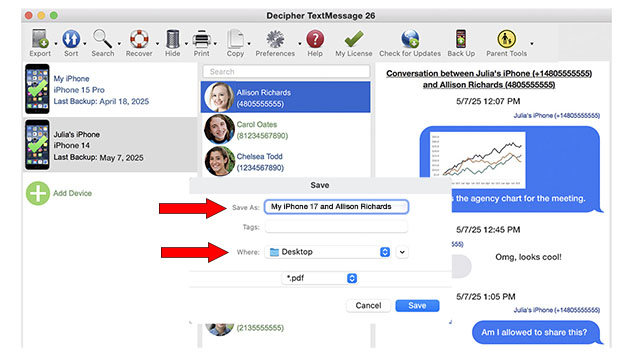Click the contacts Search field

tap(286, 72)
